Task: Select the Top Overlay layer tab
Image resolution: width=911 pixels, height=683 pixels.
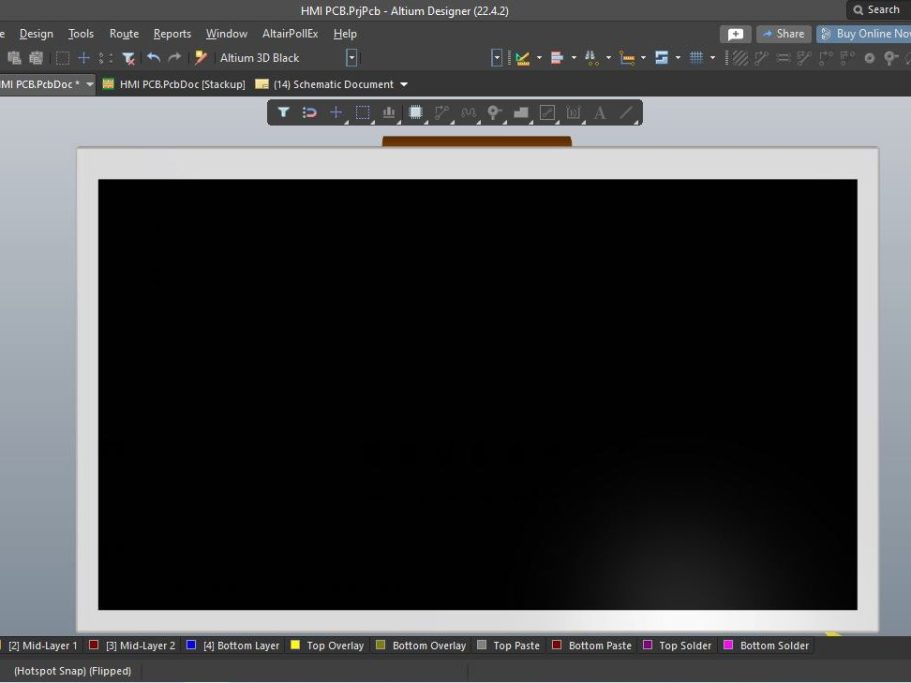Action: (x=328, y=645)
